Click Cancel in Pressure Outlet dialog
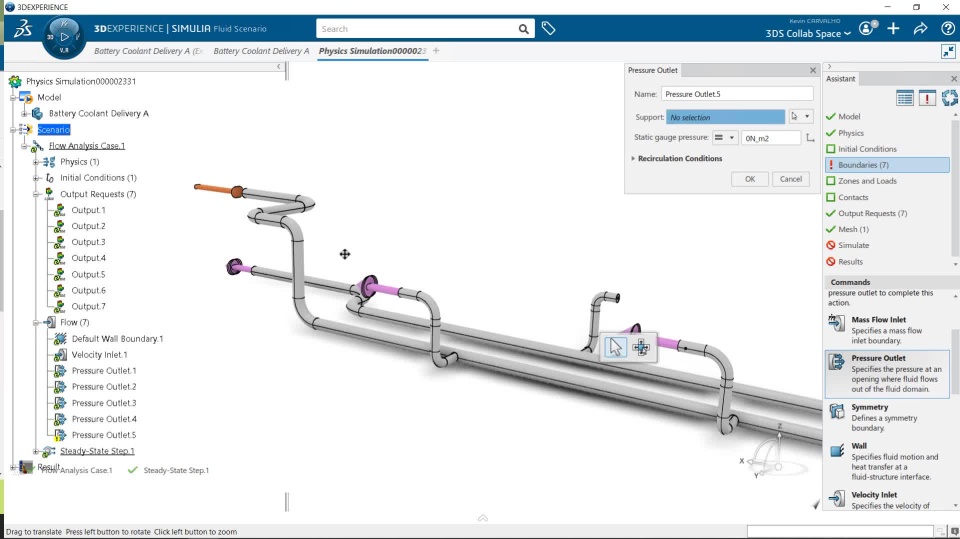The image size is (960, 539). (x=790, y=179)
